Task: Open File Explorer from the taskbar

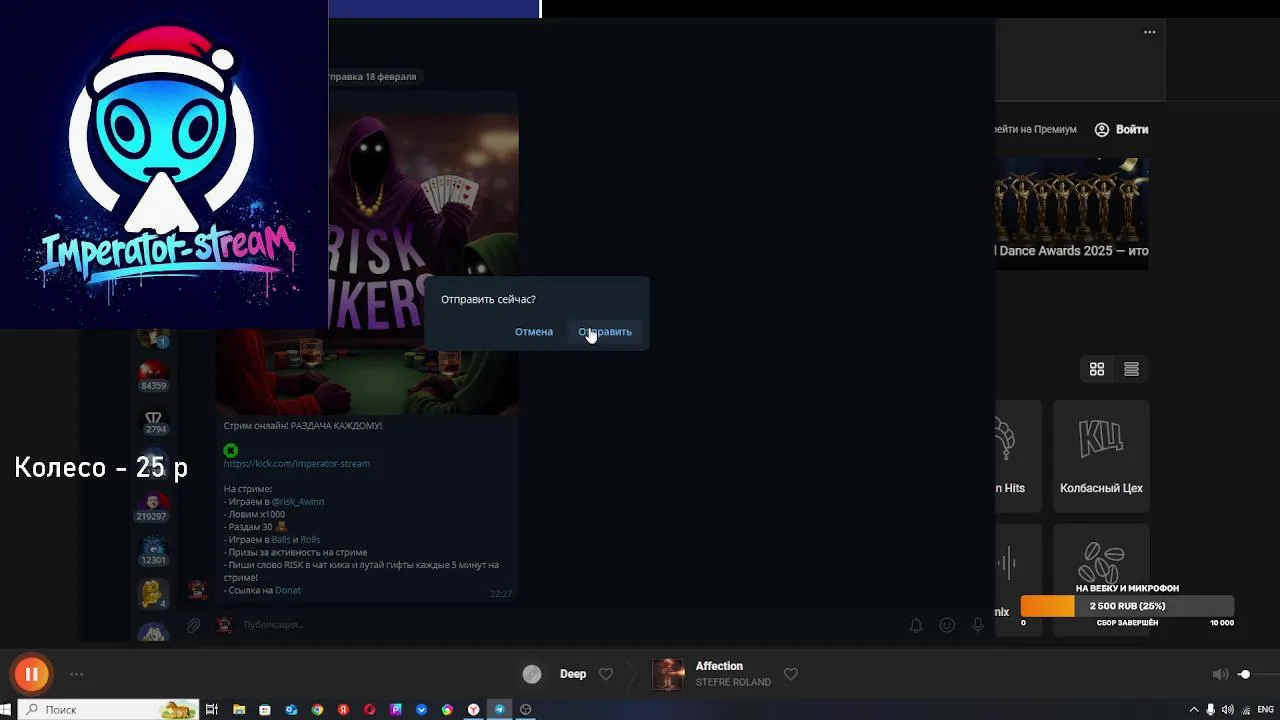Action: click(239, 709)
